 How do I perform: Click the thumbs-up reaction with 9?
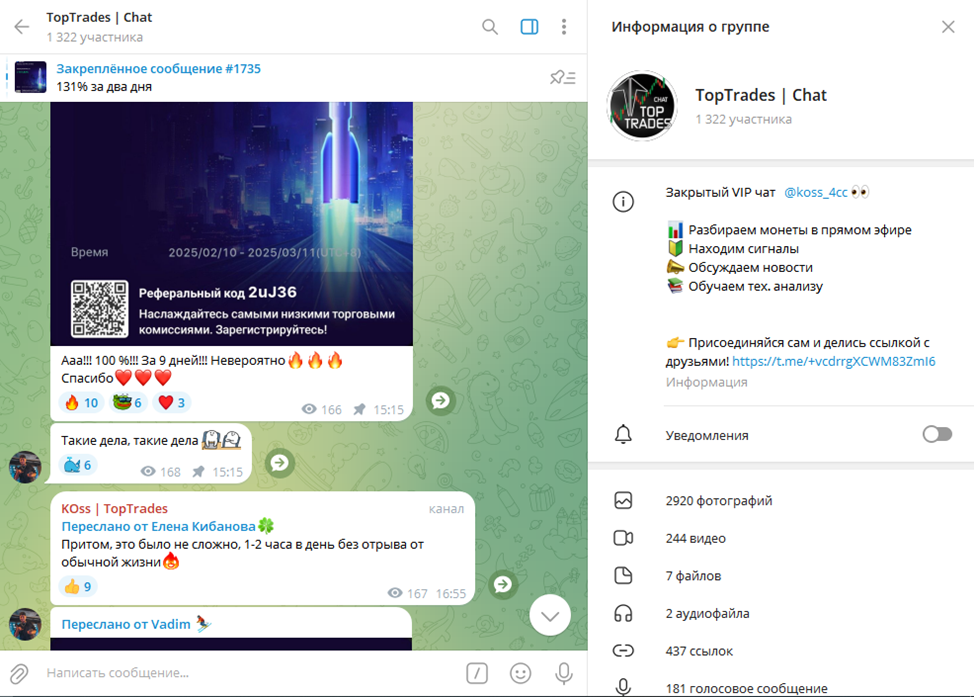tap(78, 587)
